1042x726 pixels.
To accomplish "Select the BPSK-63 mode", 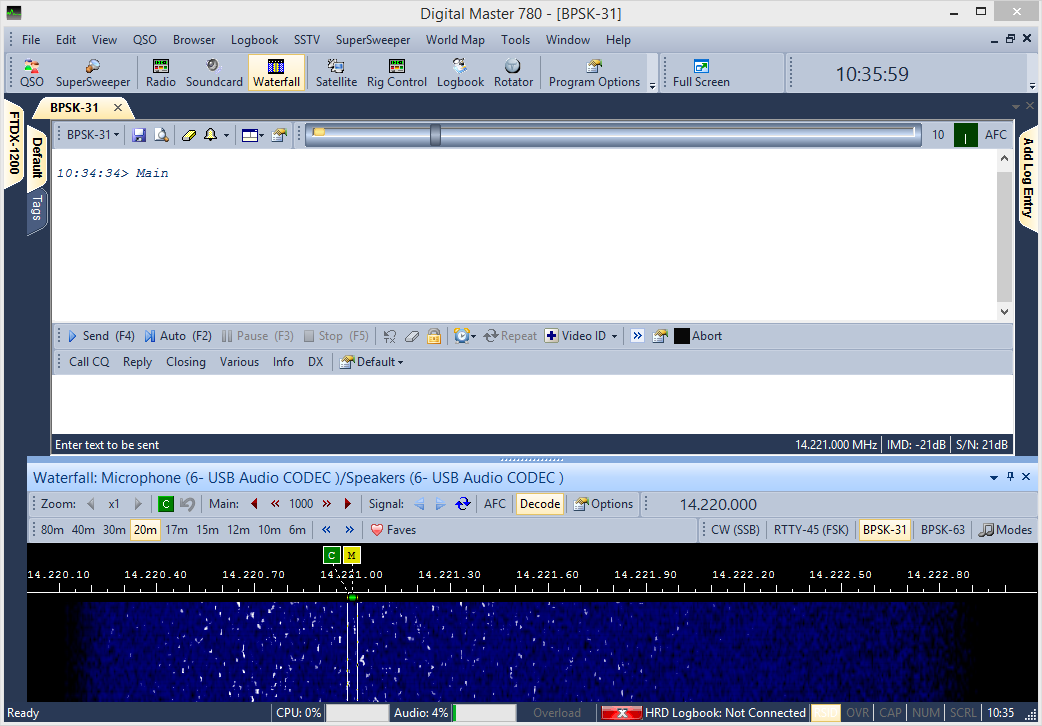I will click(x=942, y=530).
